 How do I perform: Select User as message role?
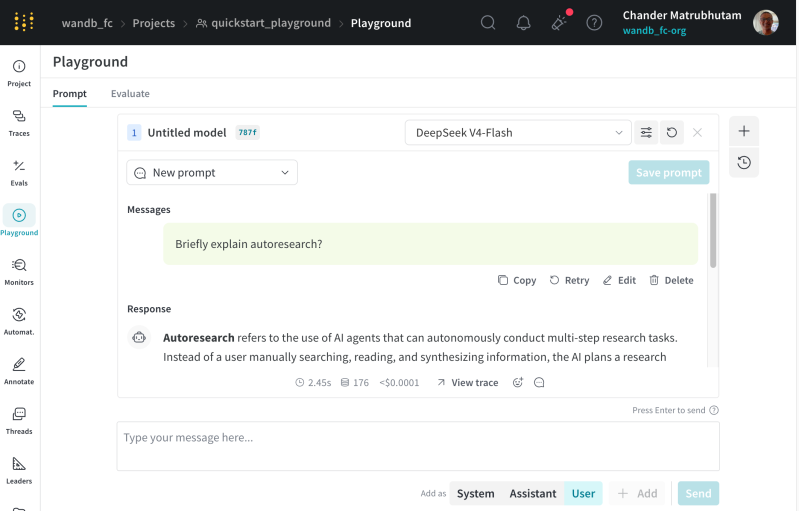[x=583, y=493]
